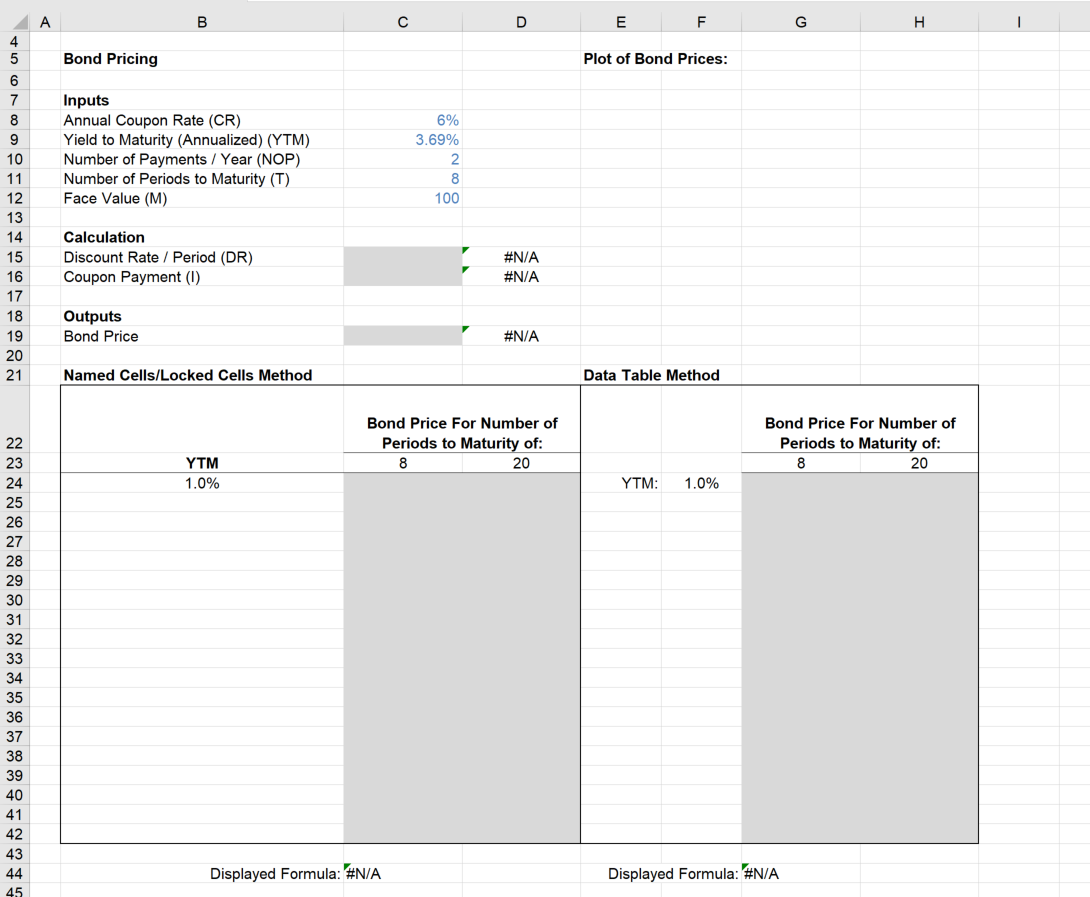This screenshot has width=1090, height=897.
Task: Select row header 8
Action: 15,120
